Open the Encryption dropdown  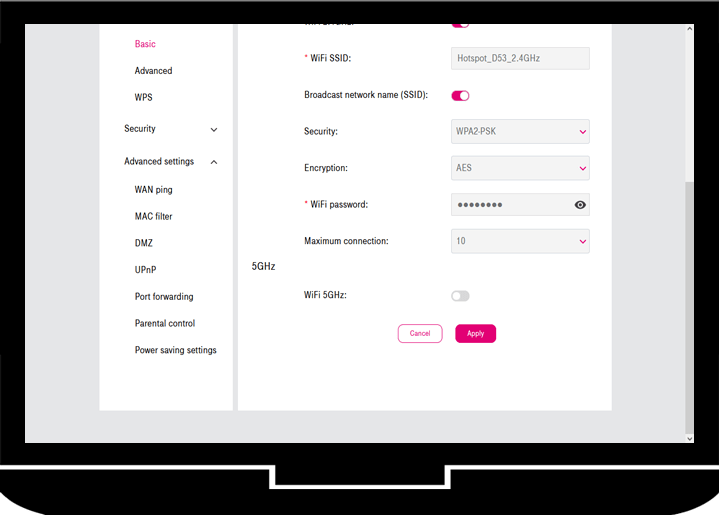pyautogui.click(x=520, y=168)
